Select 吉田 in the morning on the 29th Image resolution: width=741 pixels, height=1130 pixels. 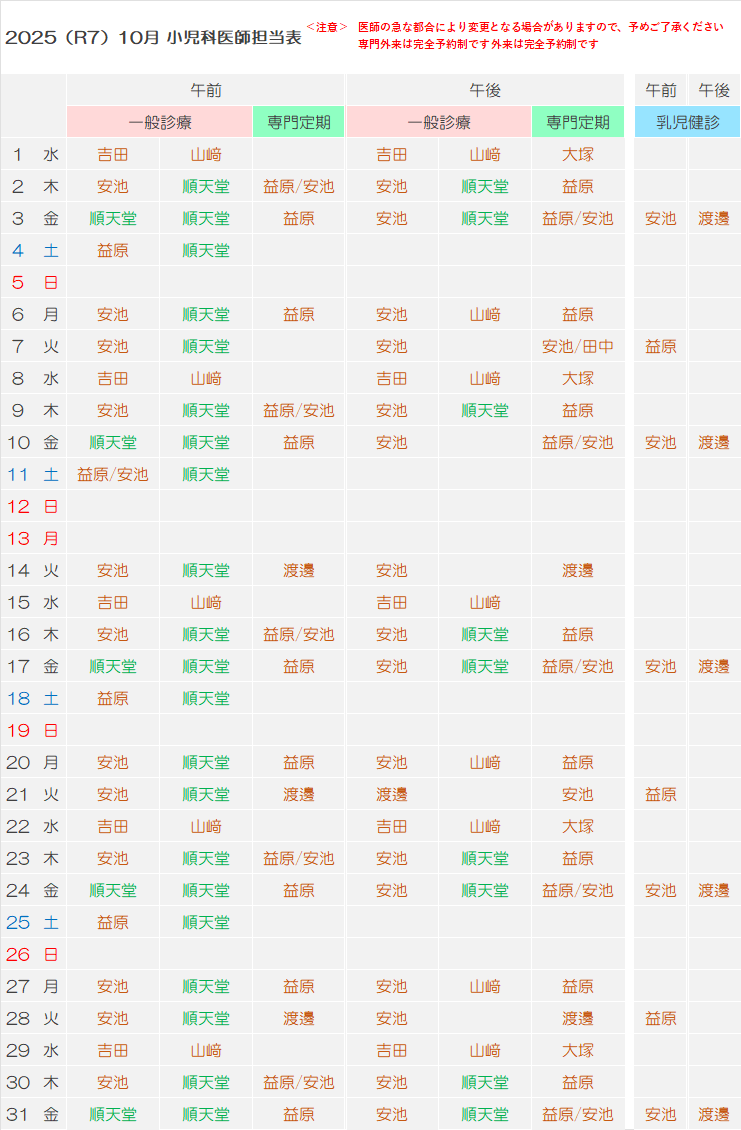pos(112,1051)
